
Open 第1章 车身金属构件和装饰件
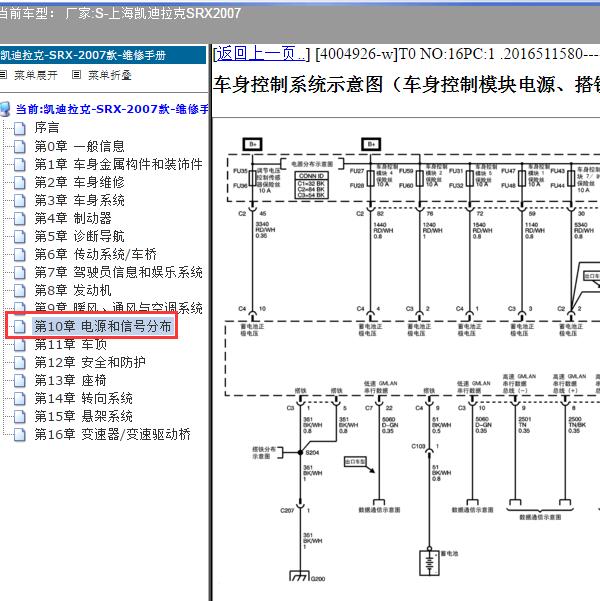[x=118, y=164]
